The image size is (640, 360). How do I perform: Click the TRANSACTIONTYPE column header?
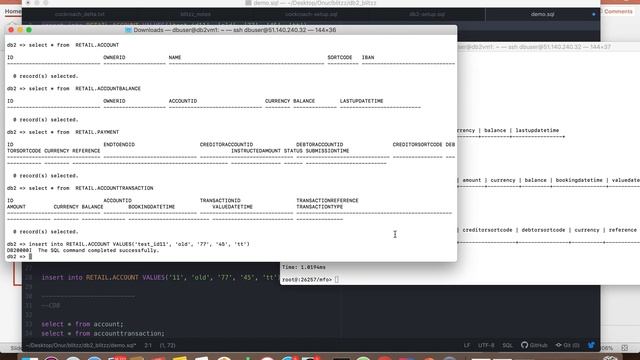(x=320, y=207)
